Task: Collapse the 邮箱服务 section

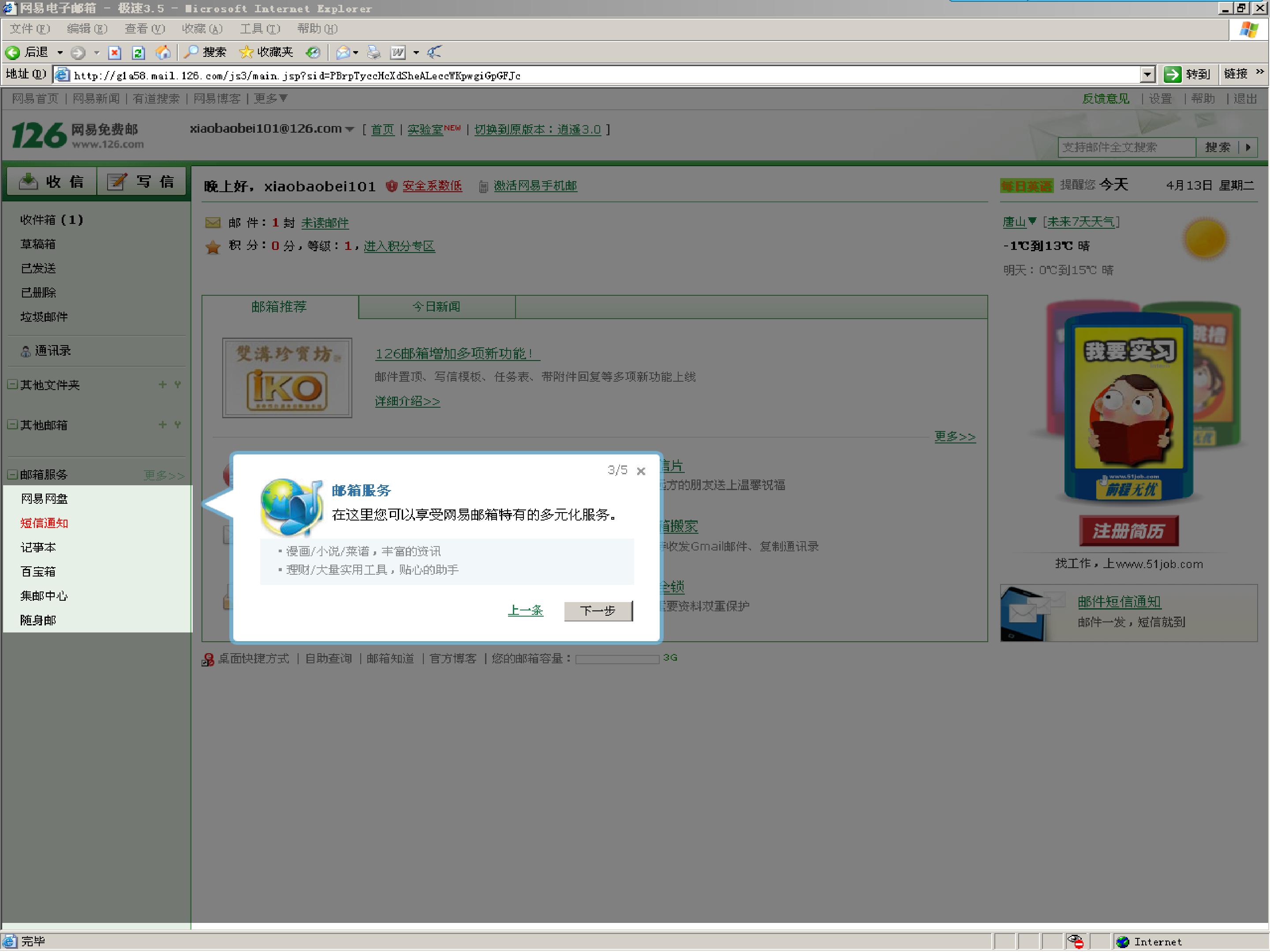Action: [x=11, y=475]
